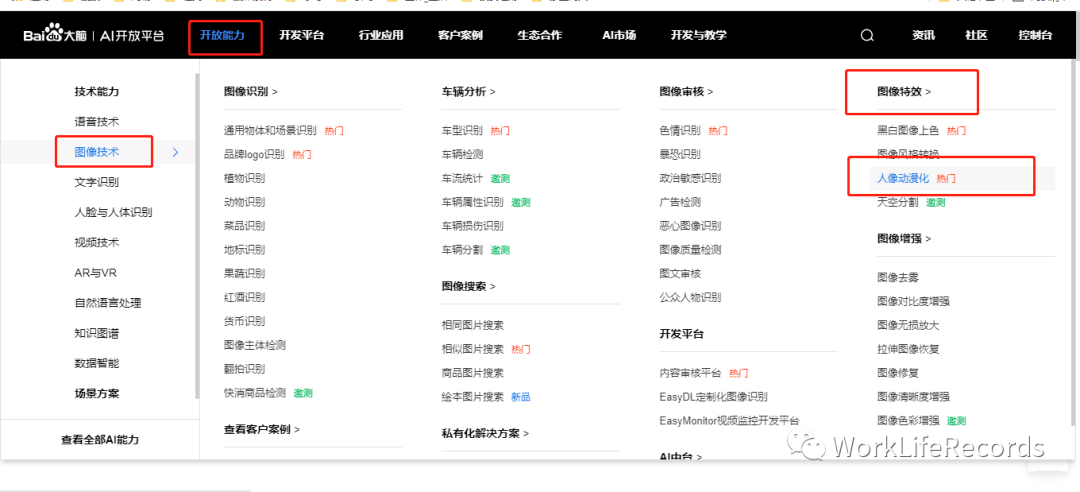
Task: Open the 开放能力 menu
Action: coord(222,35)
